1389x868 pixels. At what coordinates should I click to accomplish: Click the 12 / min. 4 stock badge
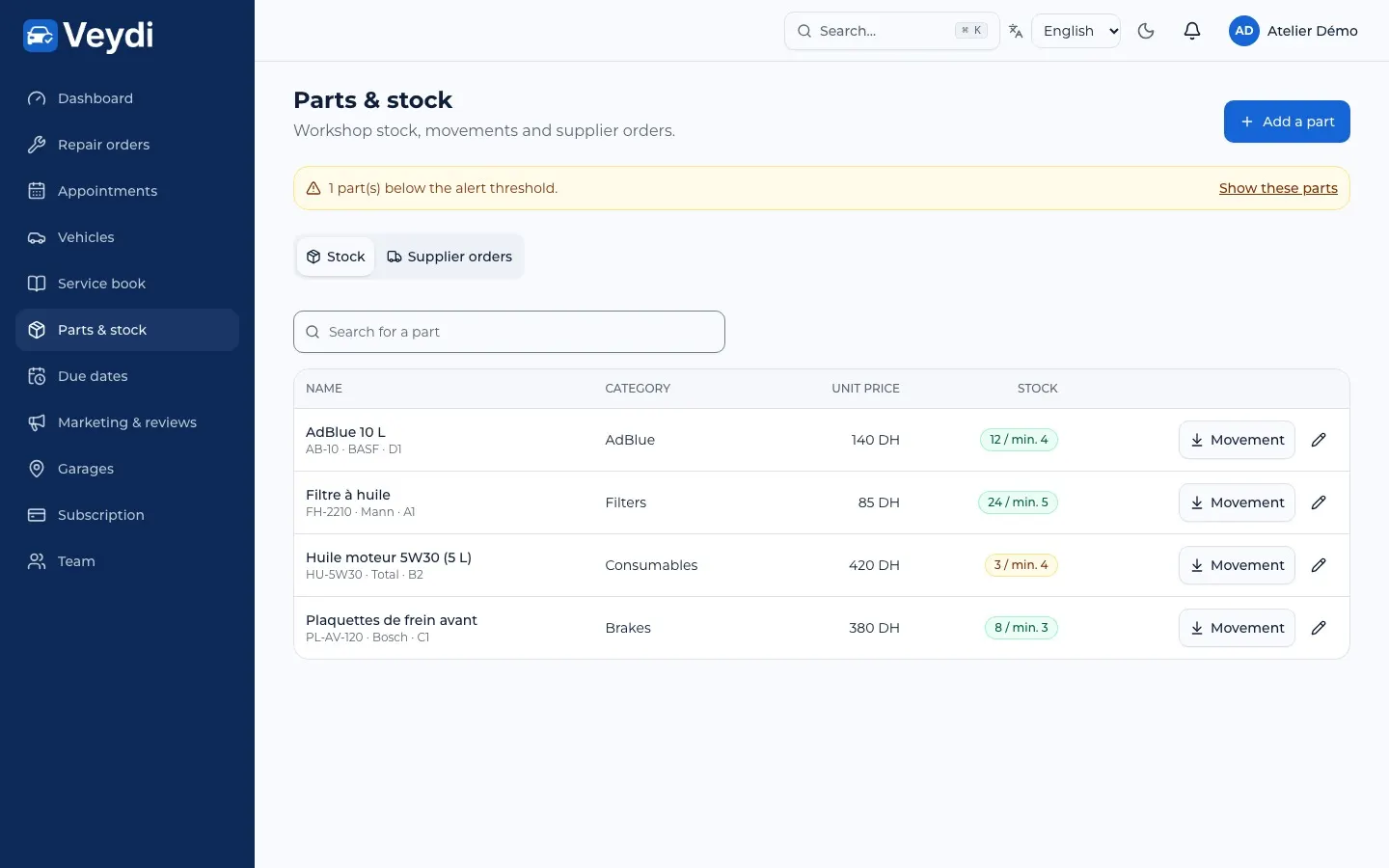(x=1019, y=440)
